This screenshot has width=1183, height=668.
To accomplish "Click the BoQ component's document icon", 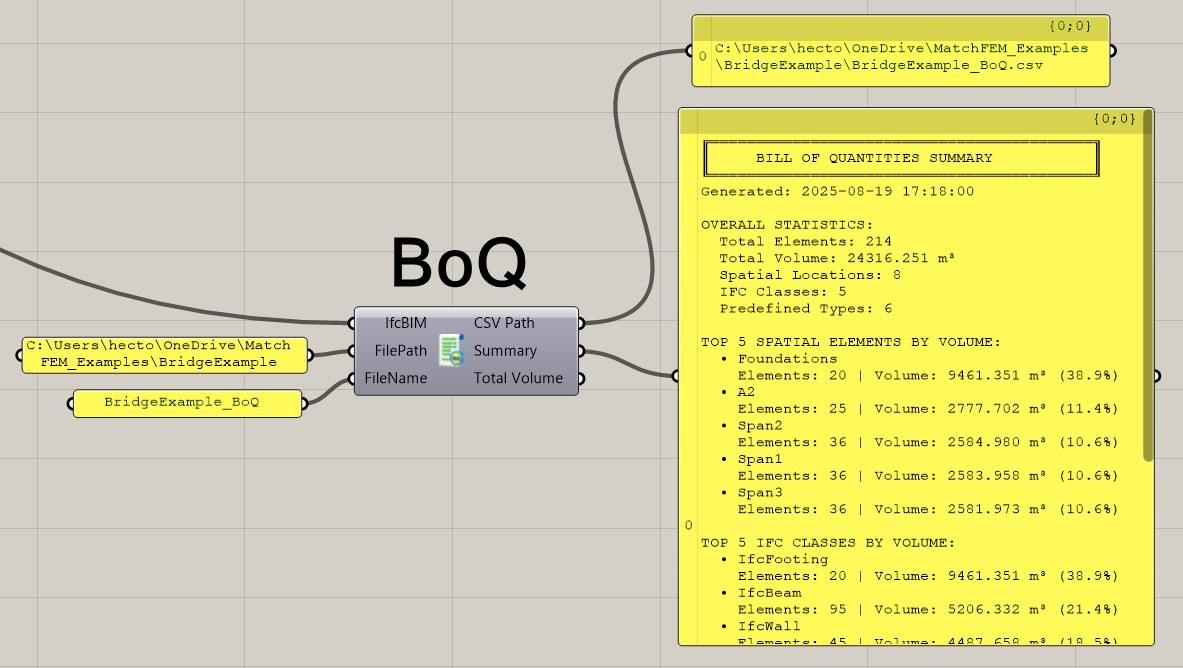I will point(451,351).
